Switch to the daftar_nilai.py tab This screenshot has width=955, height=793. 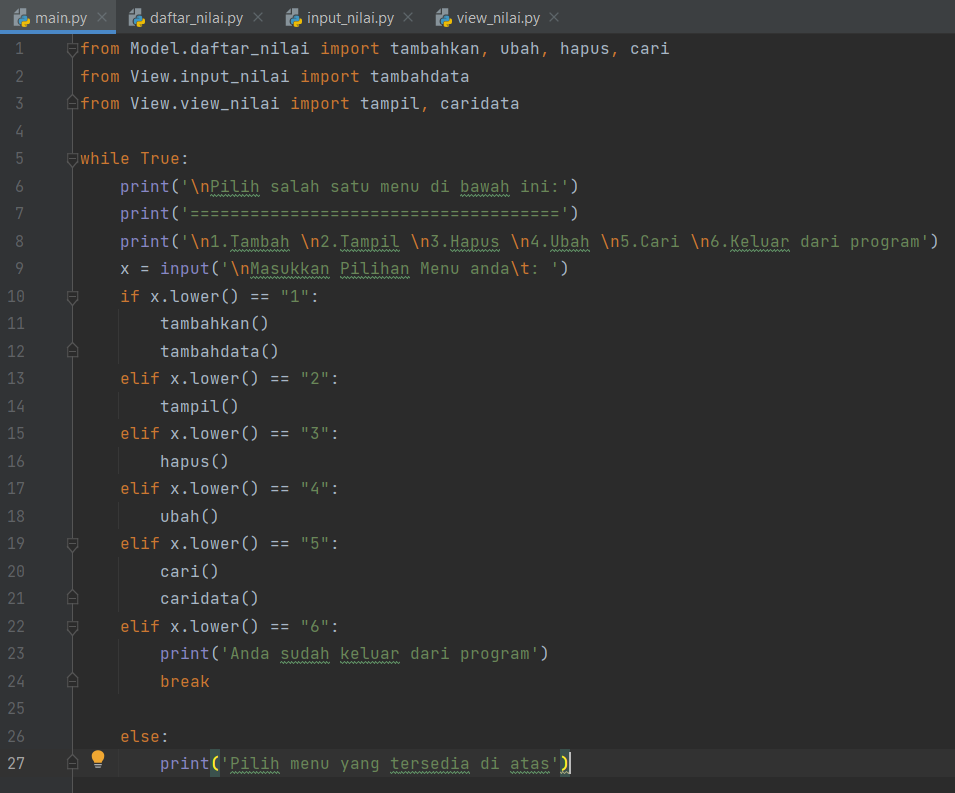[195, 16]
